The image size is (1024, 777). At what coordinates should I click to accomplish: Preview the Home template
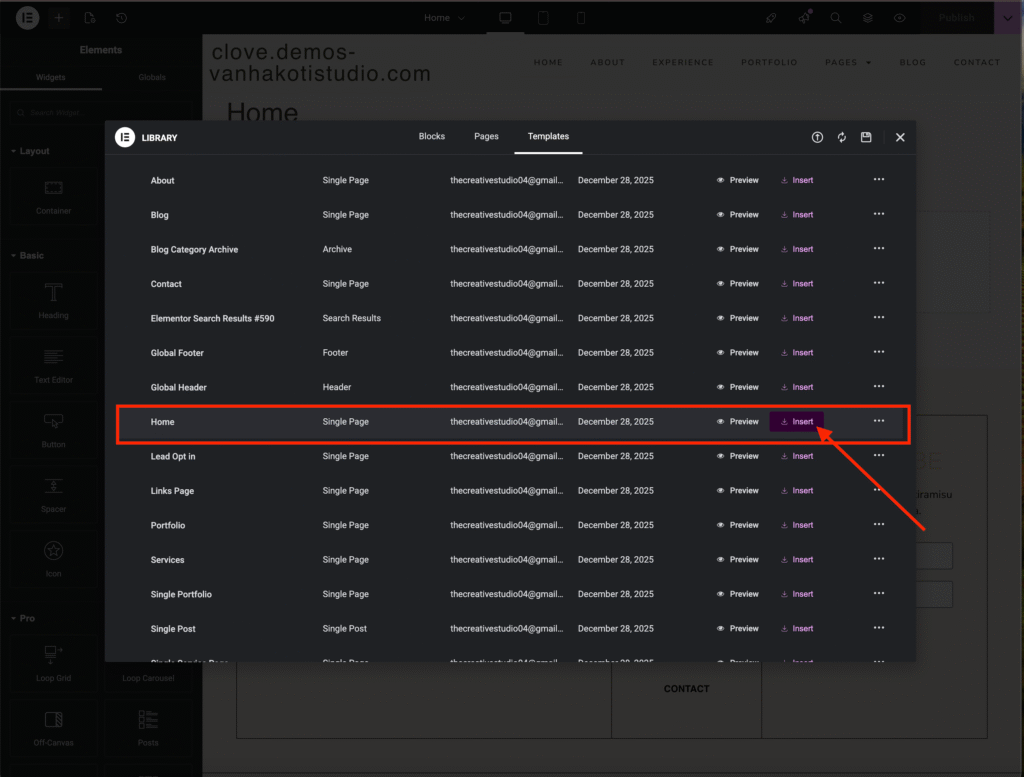click(738, 422)
